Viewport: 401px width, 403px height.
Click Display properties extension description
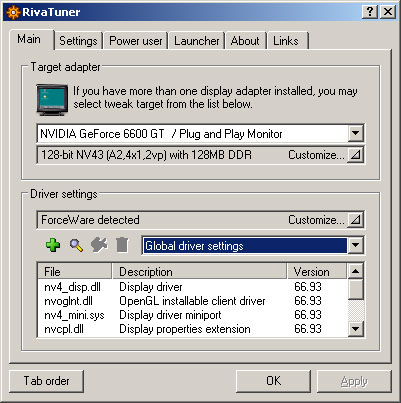point(185,329)
